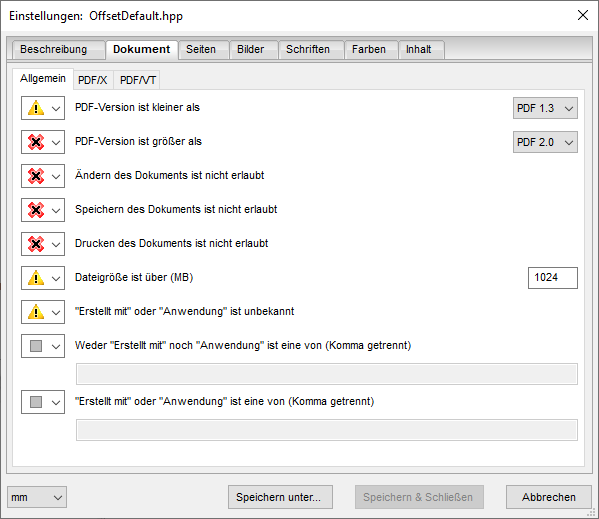Expand severity arrow for 'Dateigröße ist über (MB)'

coord(56,279)
